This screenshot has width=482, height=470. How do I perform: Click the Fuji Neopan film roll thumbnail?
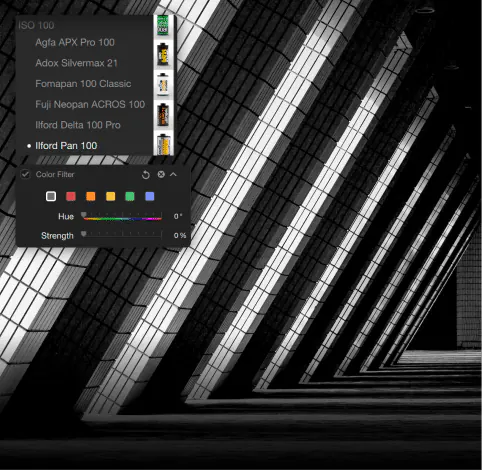(x=163, y=114)
